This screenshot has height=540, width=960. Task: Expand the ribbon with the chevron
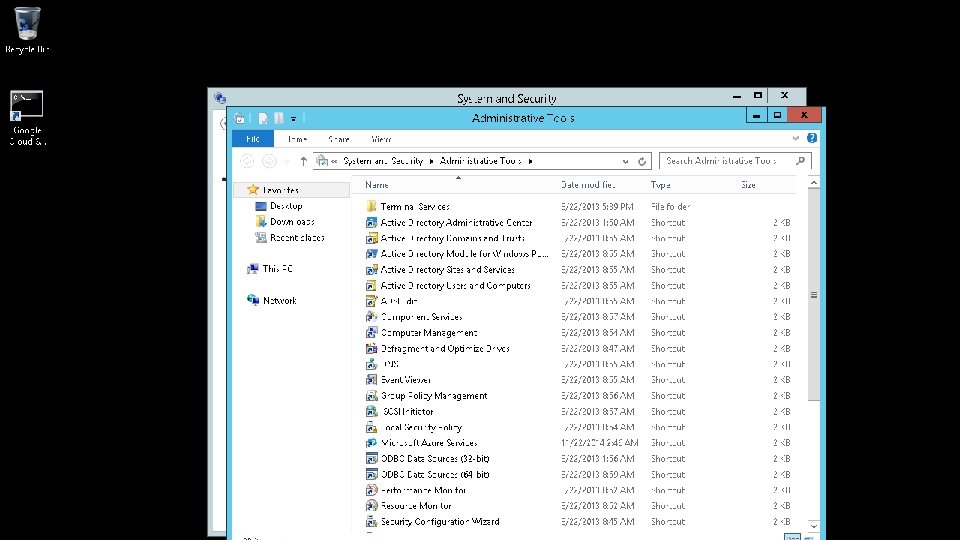point(795,138)
